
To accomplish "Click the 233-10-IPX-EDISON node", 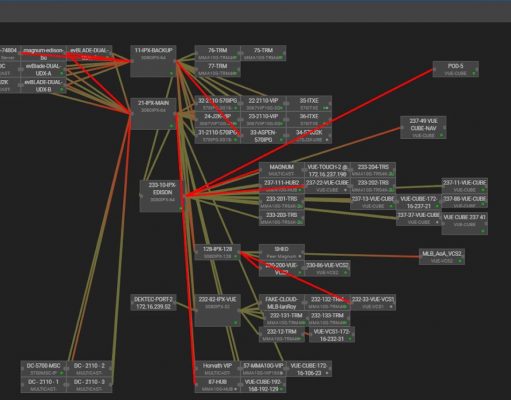I will coord(162,196).
